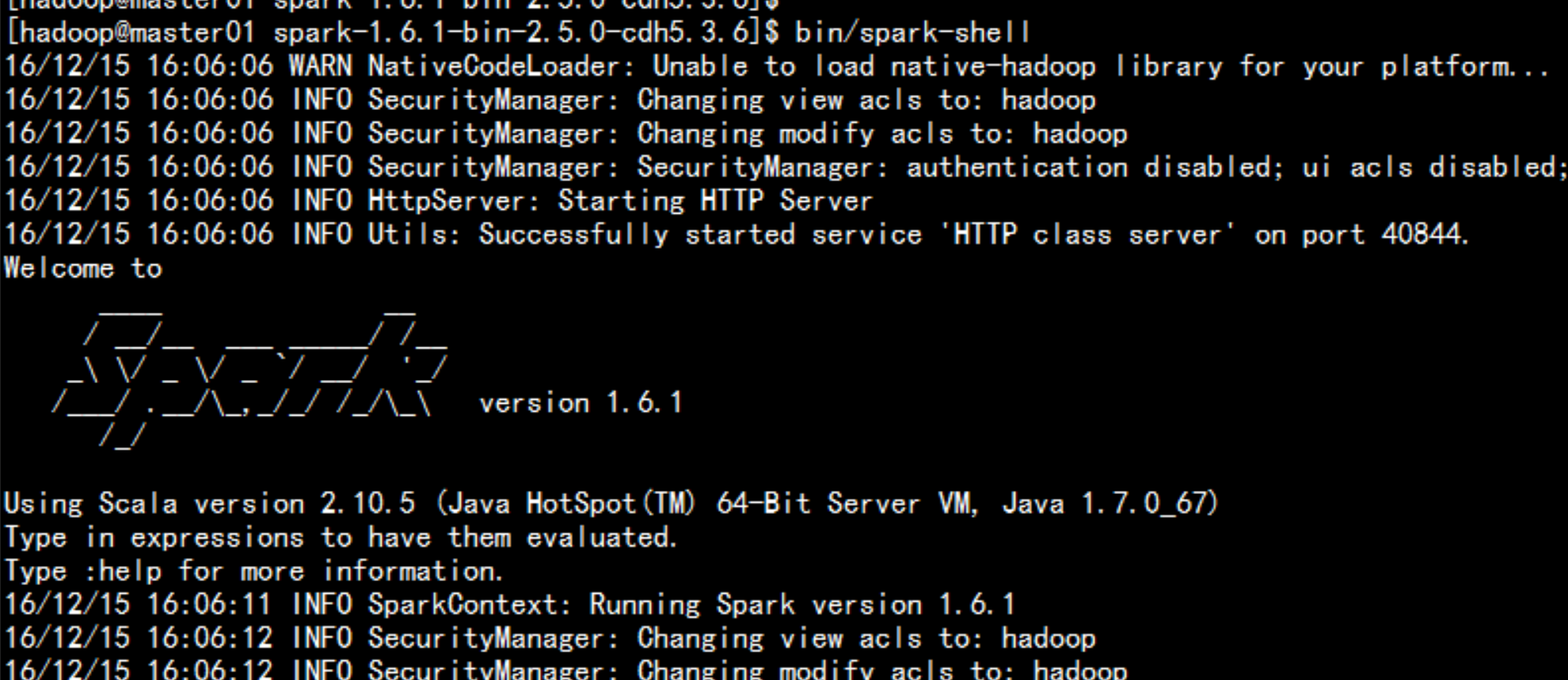Click timestamp '16/12/15 16:06:11'
Viewport: 1568px width, 680px height.
point(138,605)
